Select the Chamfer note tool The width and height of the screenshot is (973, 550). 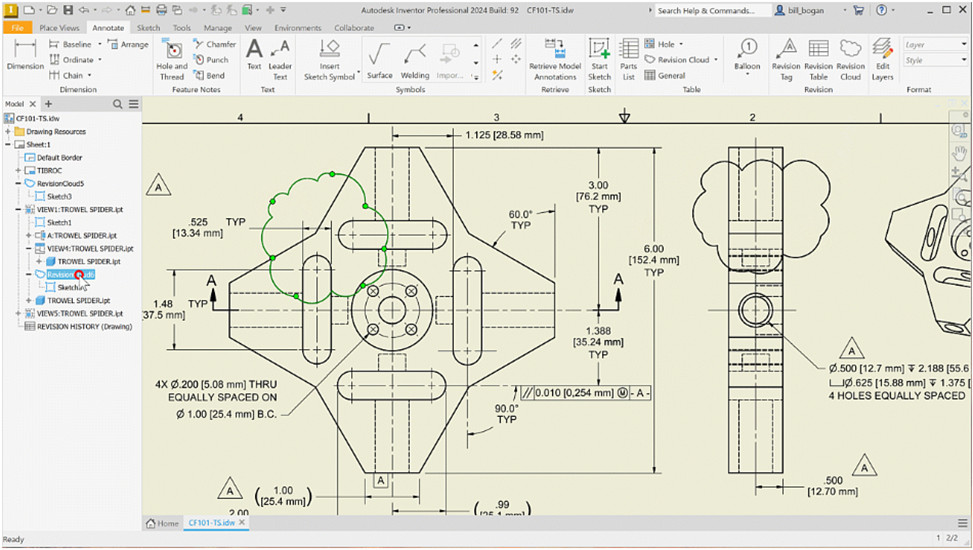pos(214,44)
